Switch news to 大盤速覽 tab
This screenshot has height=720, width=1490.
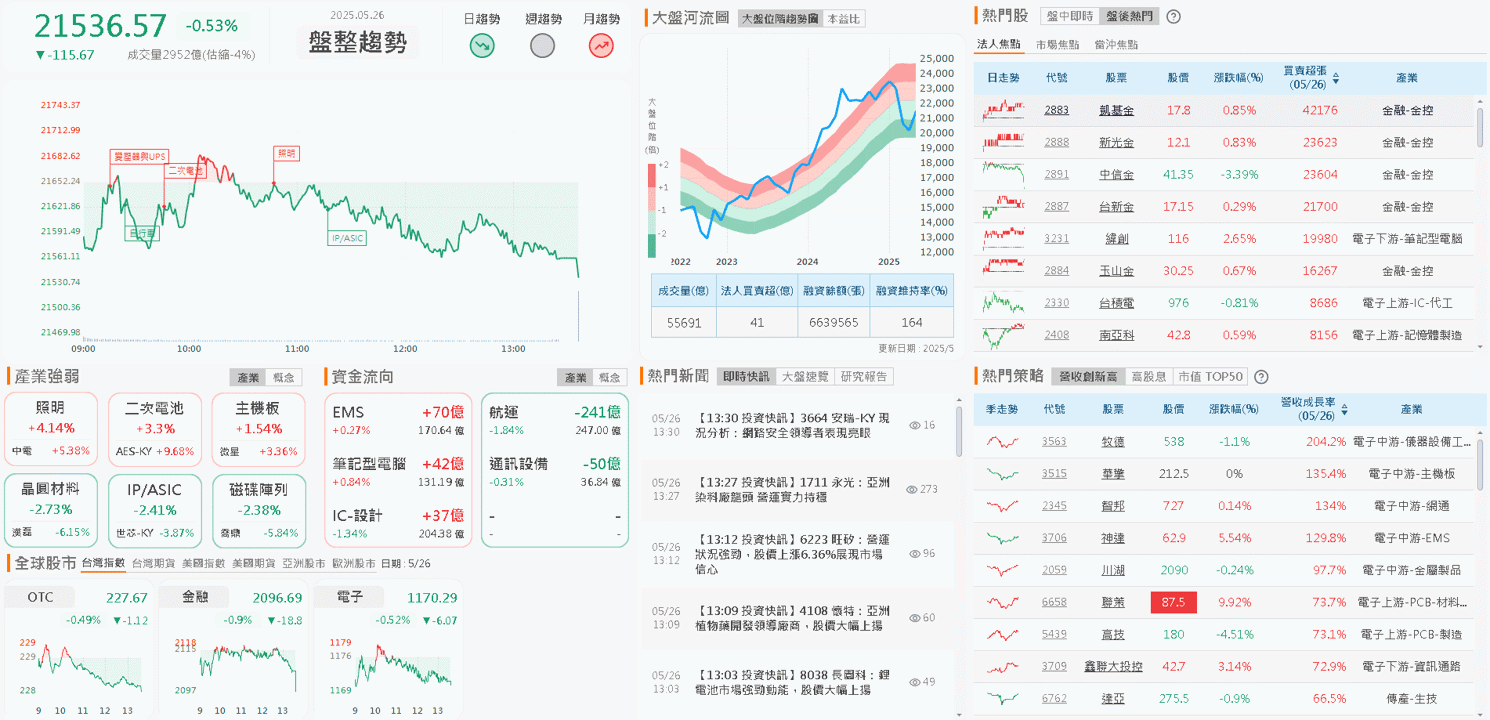tap(805, 376)
